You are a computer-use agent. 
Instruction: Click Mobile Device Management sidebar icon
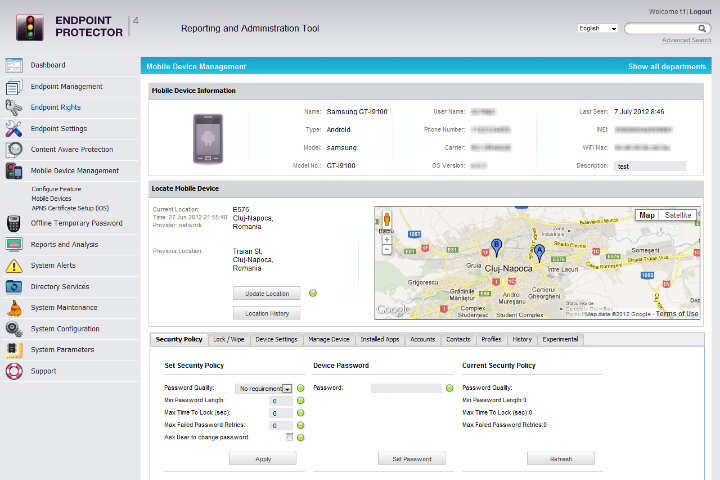14,170
